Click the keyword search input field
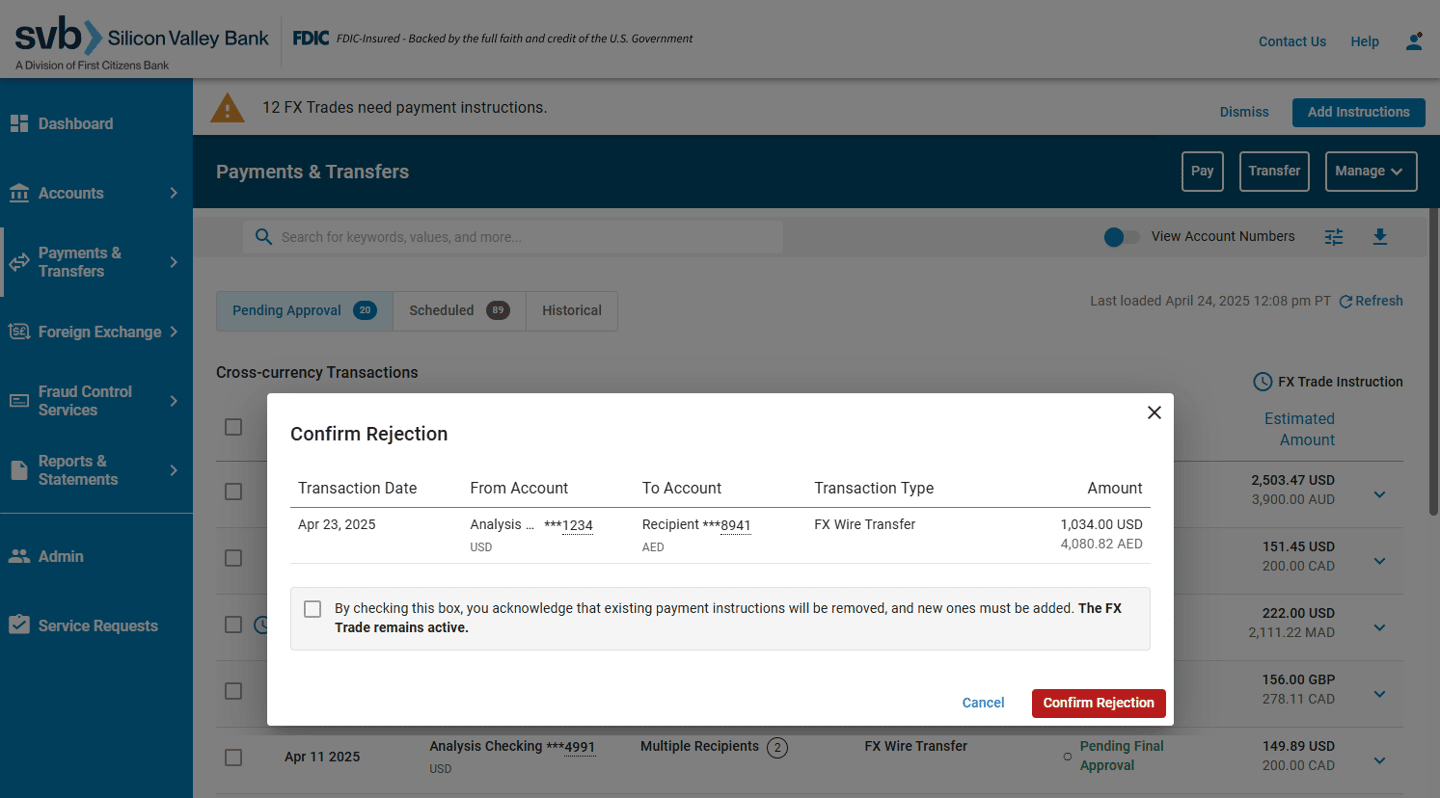The image size is (1440, 798). [513, 236]
